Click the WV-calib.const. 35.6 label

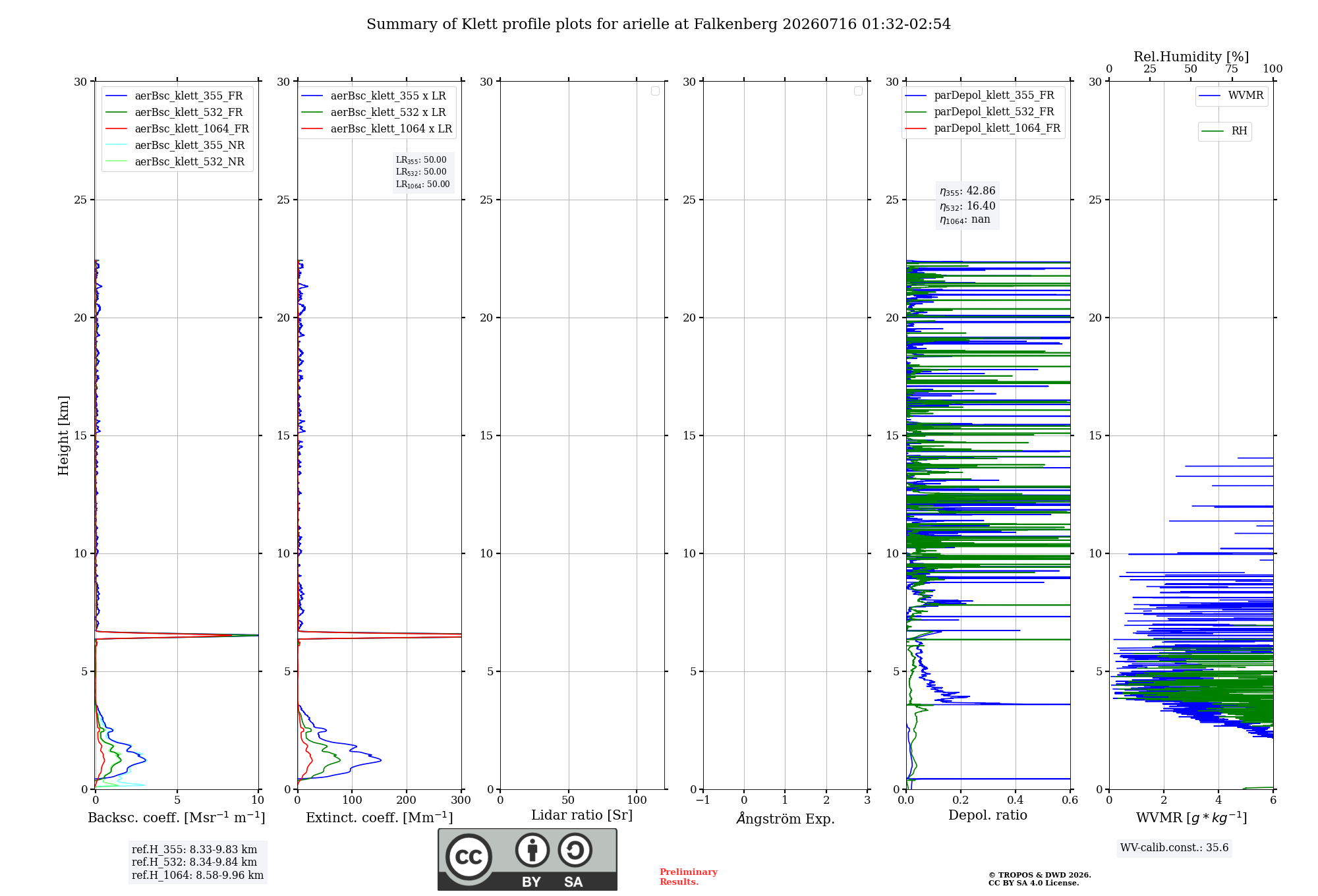(1174, 848)
